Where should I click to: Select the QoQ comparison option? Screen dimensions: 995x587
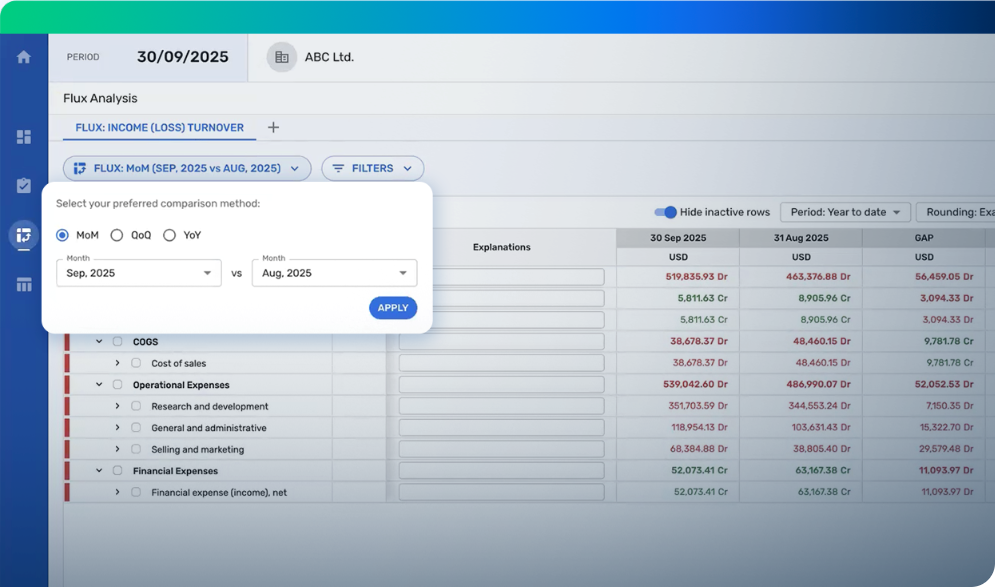[x=117, y=235]
